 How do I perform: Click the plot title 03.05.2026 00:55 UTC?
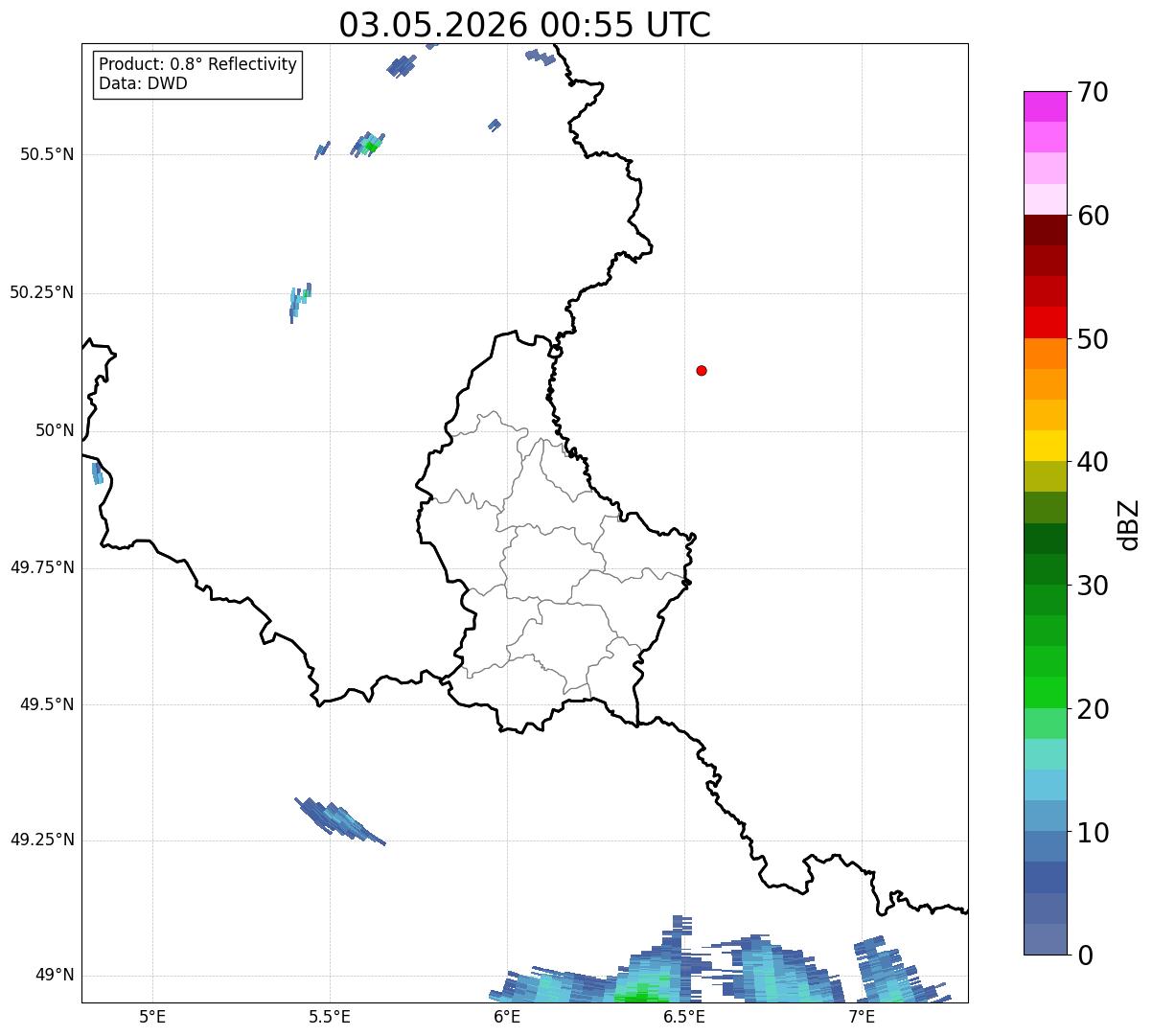pos(524,25)
